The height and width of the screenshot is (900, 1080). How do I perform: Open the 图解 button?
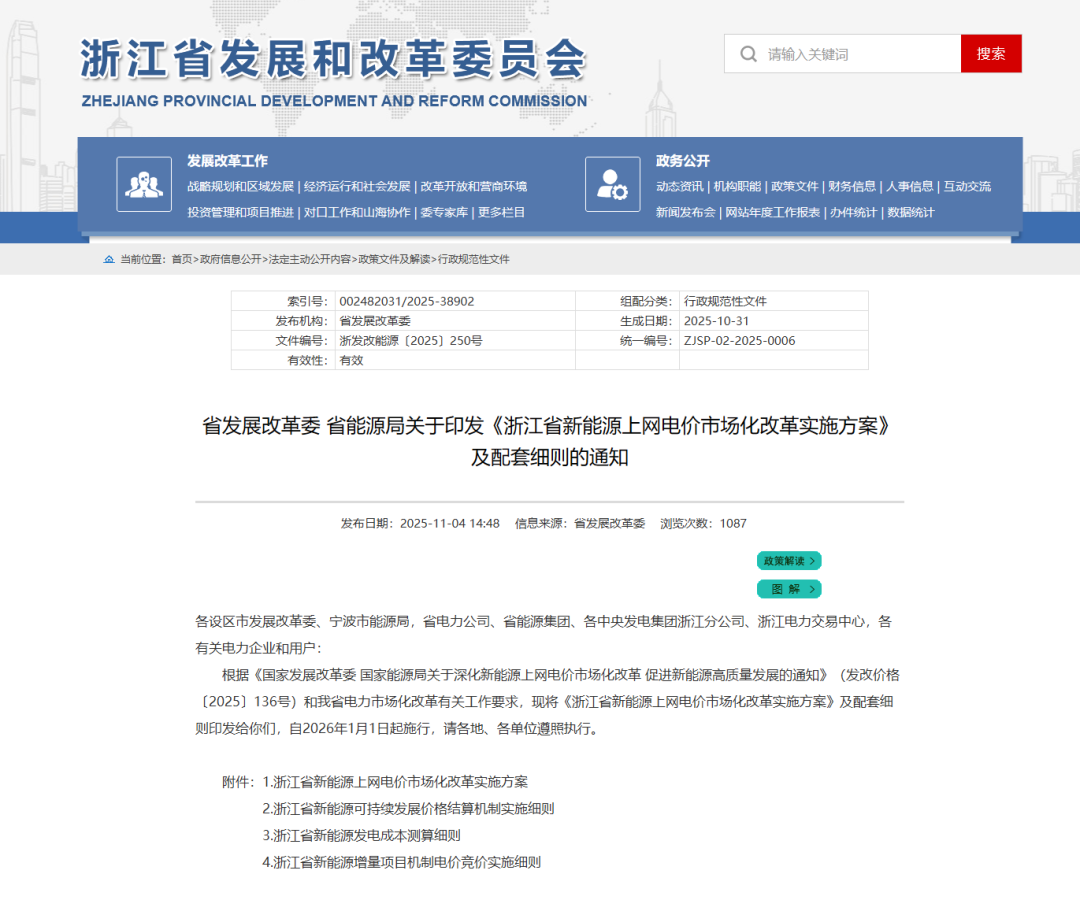pos(789,589)
